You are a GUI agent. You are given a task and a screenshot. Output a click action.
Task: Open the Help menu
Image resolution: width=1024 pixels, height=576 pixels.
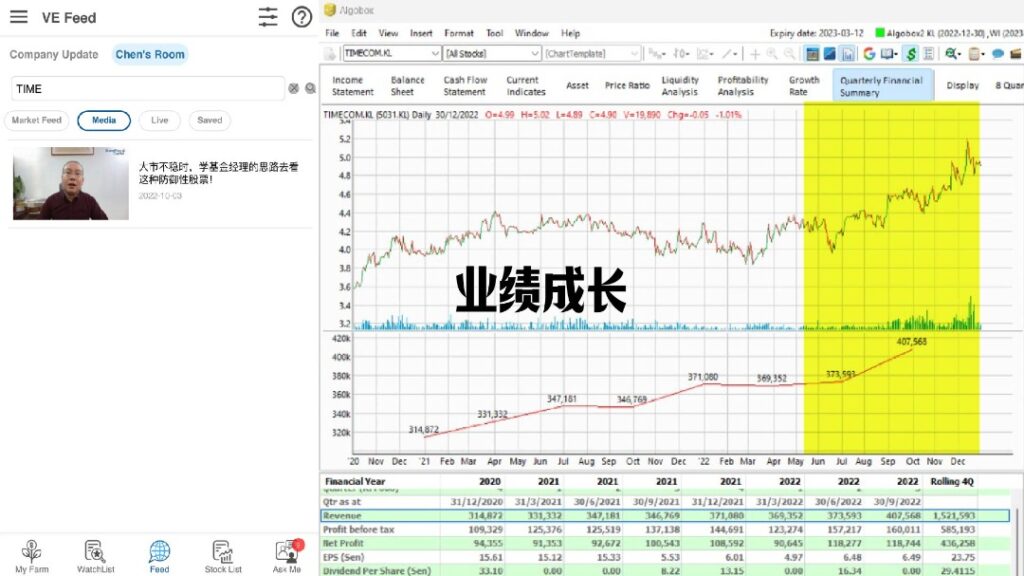pos(570,33)
